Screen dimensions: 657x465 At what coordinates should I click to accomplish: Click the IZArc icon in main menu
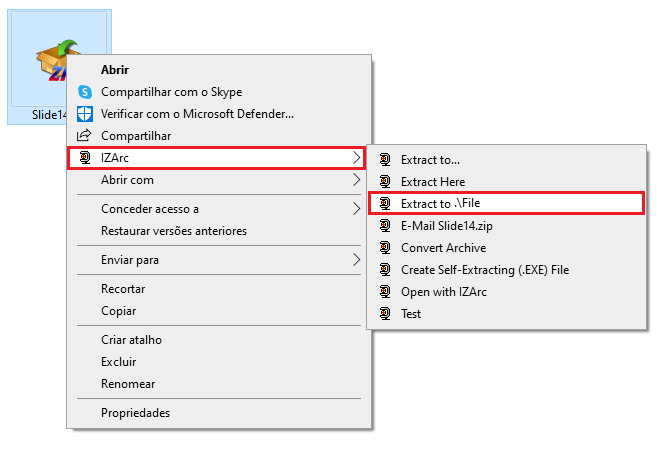click(85, 158)
